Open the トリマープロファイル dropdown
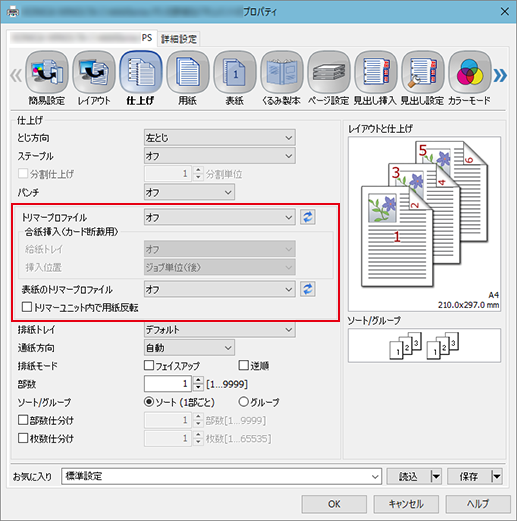Viewport: 517px width, 521px height. pos(219,217)
